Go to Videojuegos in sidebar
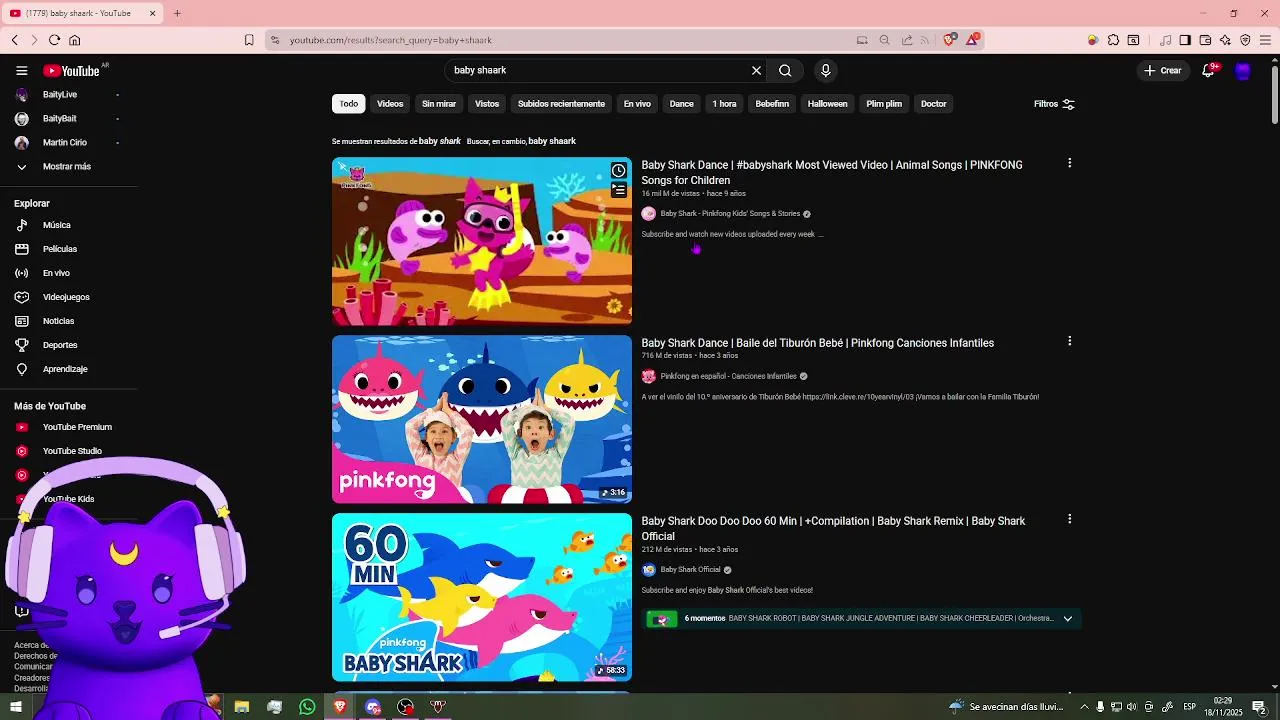The width and height of the screenshot is (1280, 720). [67, 297]
